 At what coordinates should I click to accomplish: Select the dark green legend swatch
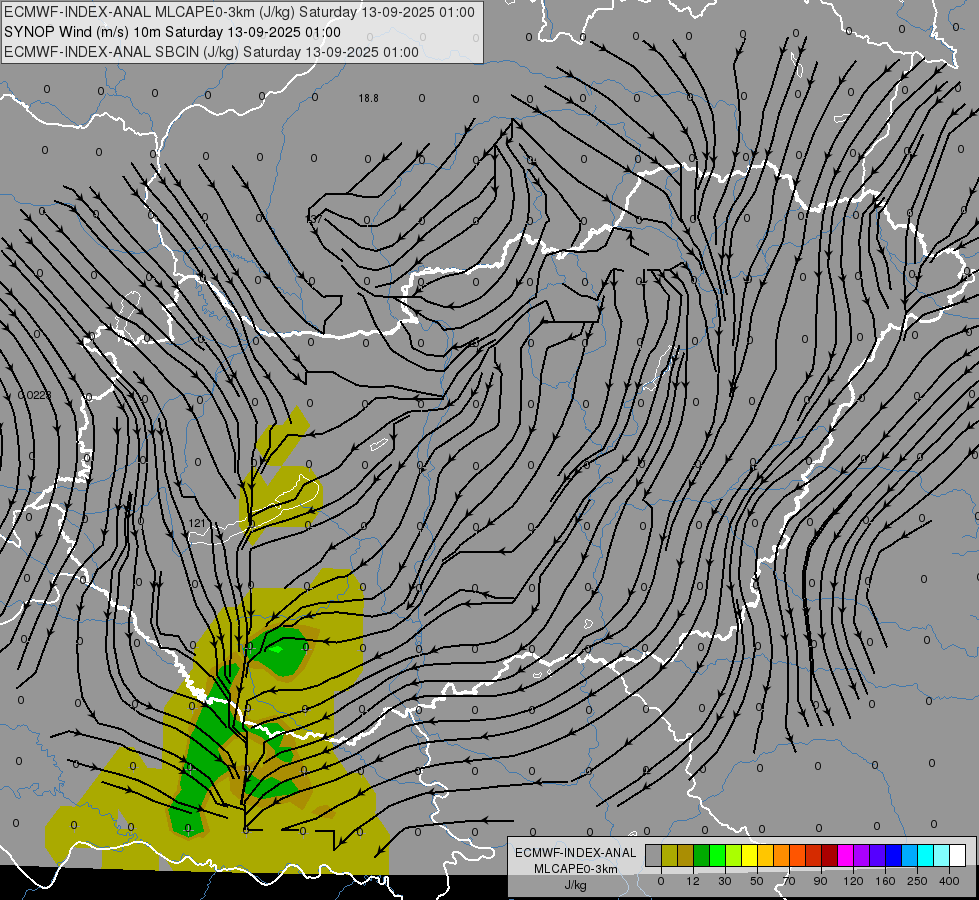click(x=702, y=855)
